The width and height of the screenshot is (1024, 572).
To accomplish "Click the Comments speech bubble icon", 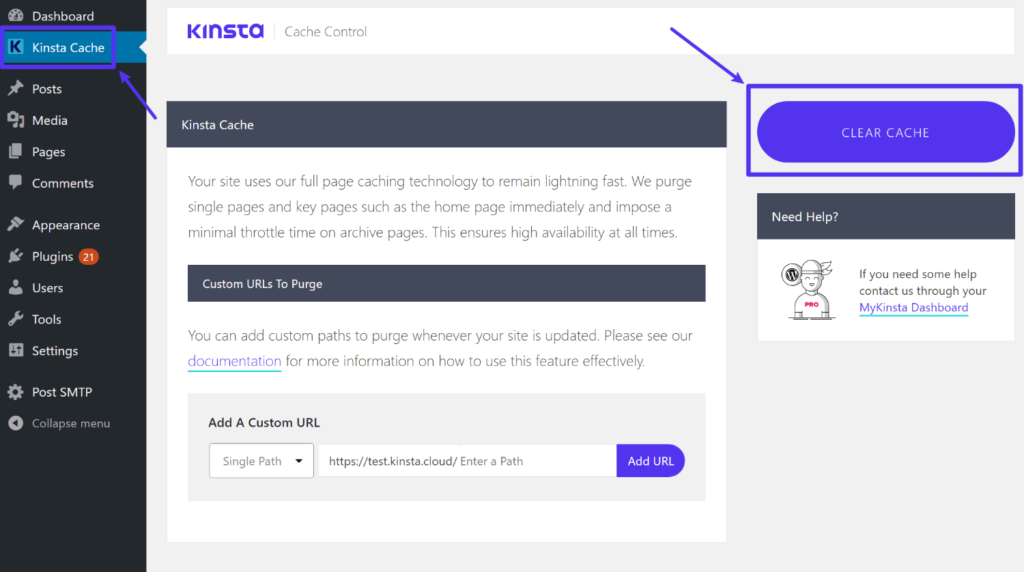I will (15, 183).
